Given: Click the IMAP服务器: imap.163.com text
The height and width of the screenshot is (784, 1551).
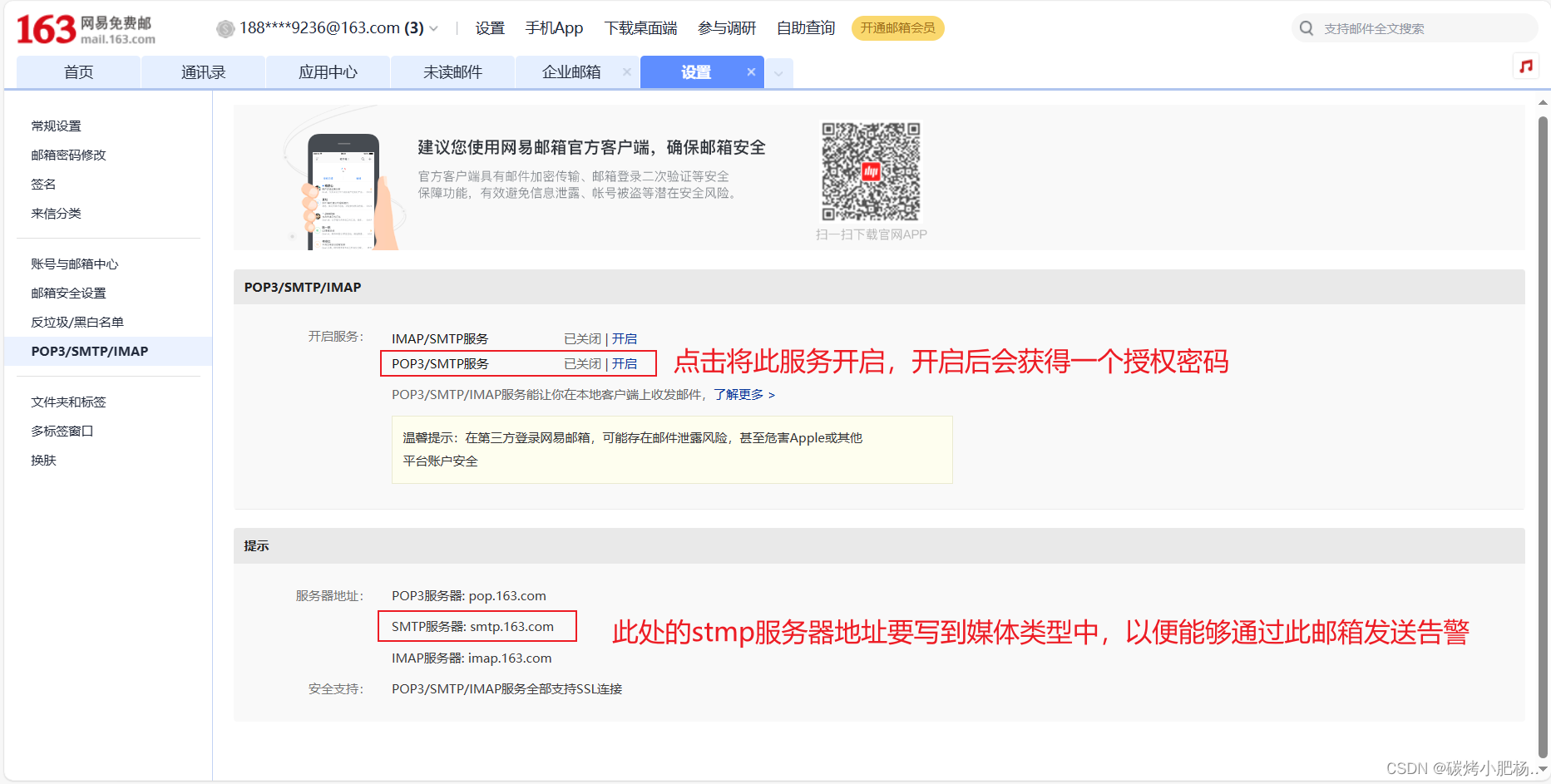Looking at the screenshot, I should point(472,658).
